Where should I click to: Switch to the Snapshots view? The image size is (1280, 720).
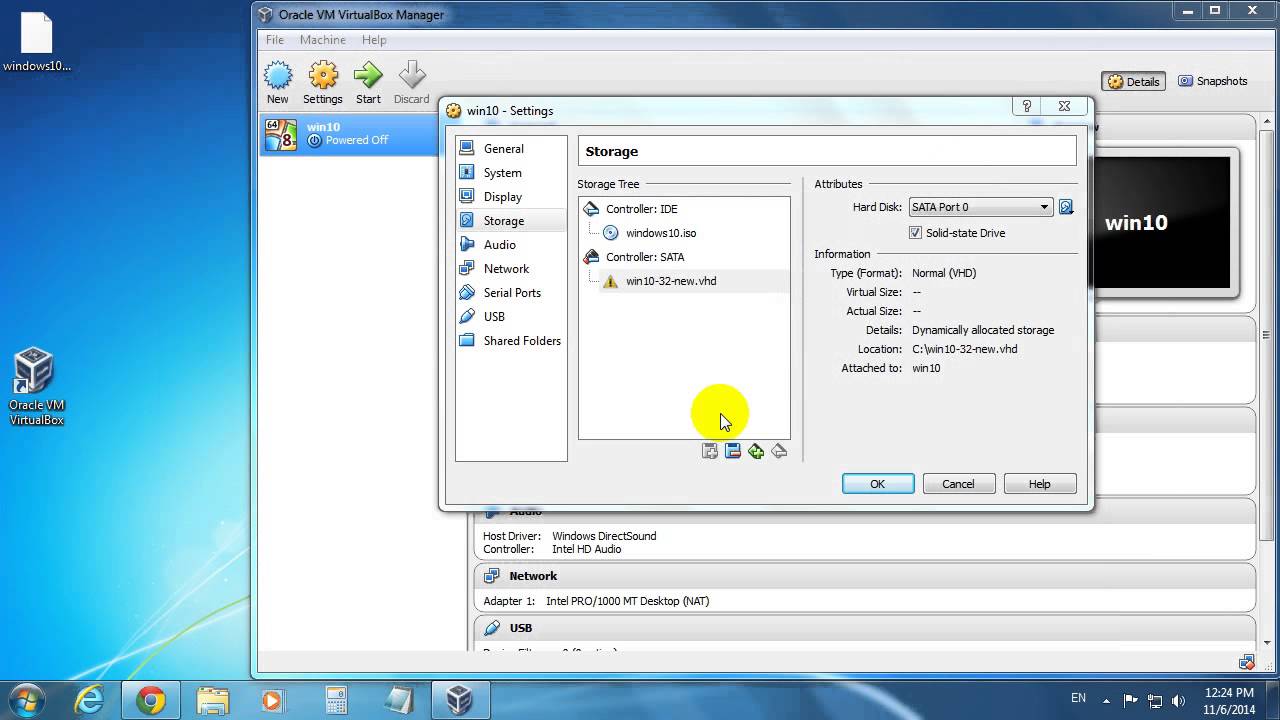[1213, 81]
